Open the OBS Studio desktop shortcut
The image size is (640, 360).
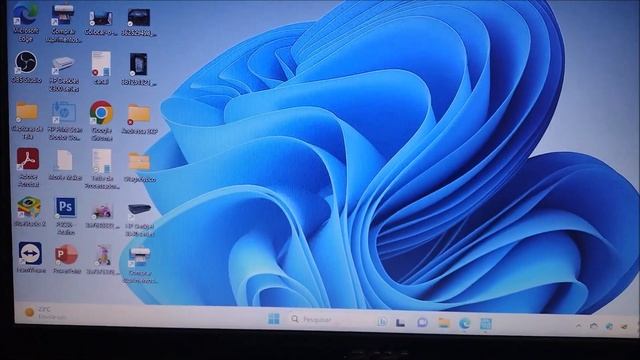(26, 67)
